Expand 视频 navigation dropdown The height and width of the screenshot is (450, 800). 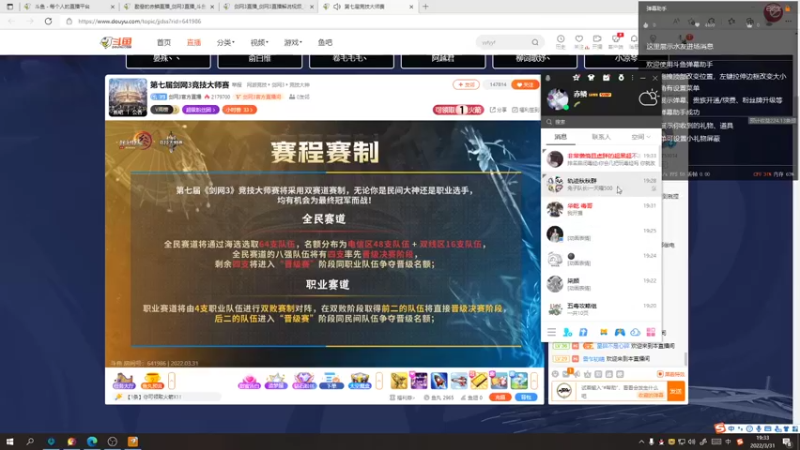pyautogui.click(x=259, y=42)
